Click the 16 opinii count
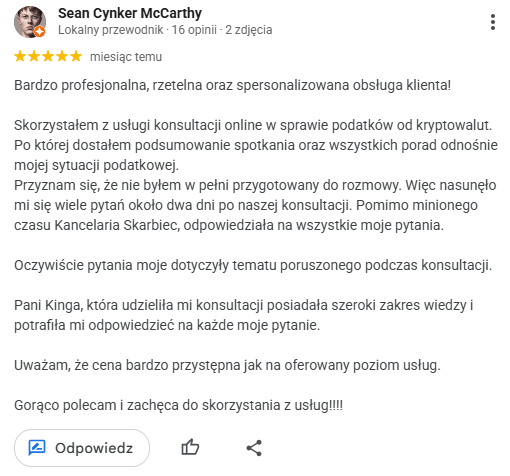 [194, 30]
